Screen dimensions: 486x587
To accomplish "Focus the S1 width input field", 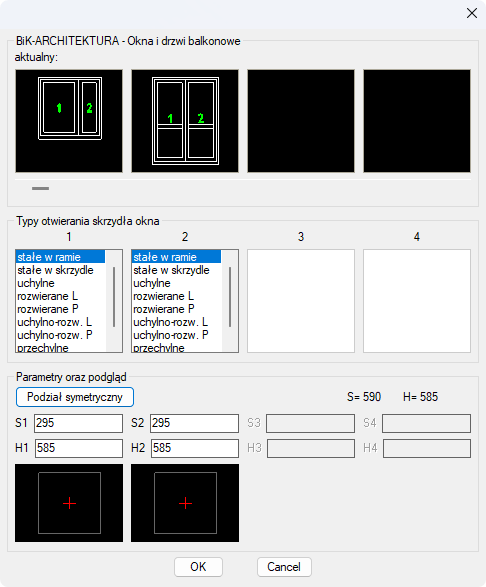I will [78, 423].
